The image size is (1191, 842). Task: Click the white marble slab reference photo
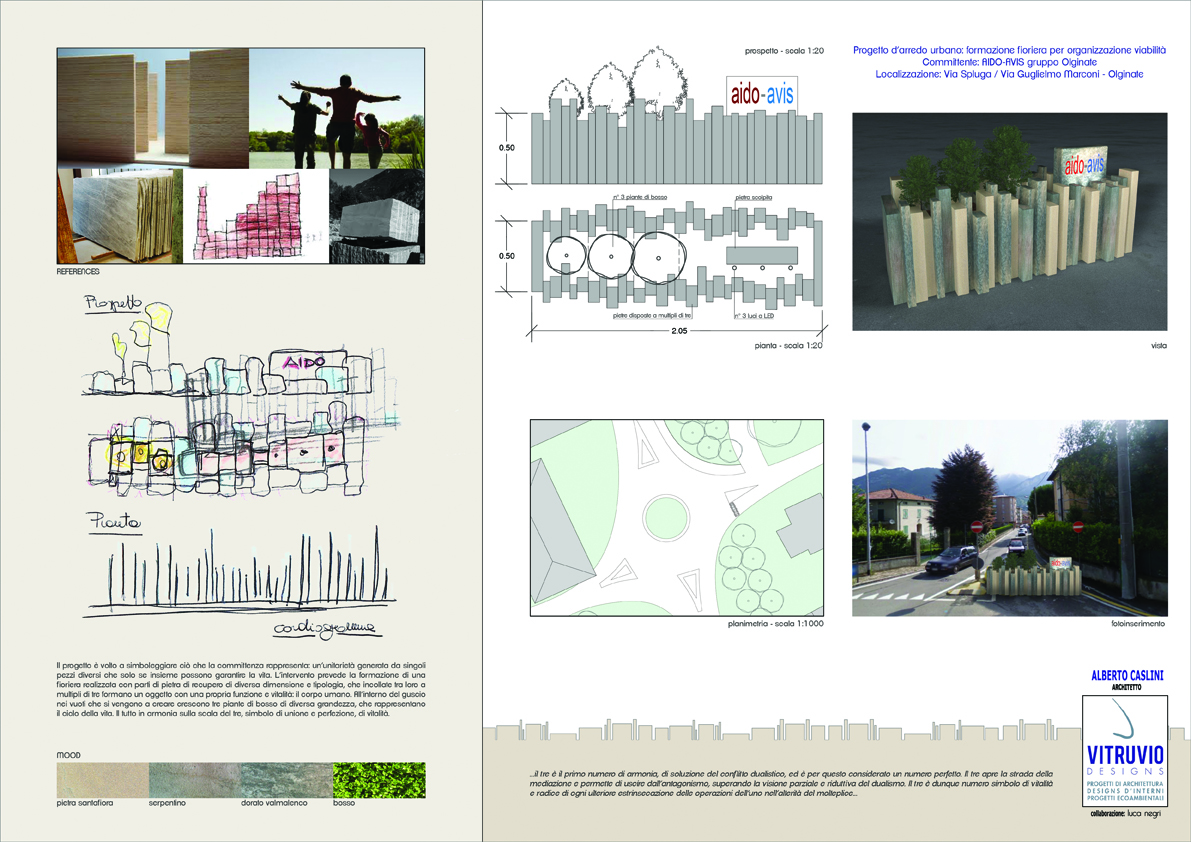pos(120,216)
